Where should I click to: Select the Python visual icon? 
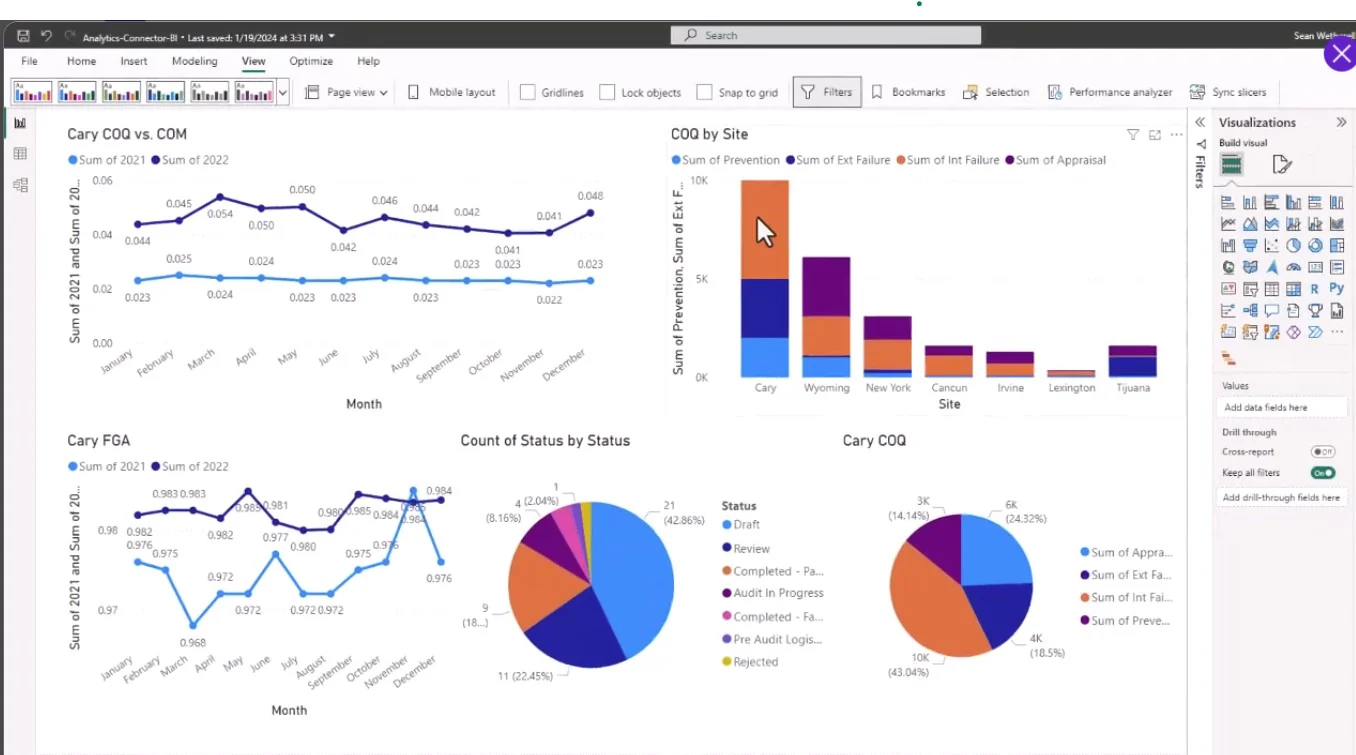click(x=1337, y=289)
